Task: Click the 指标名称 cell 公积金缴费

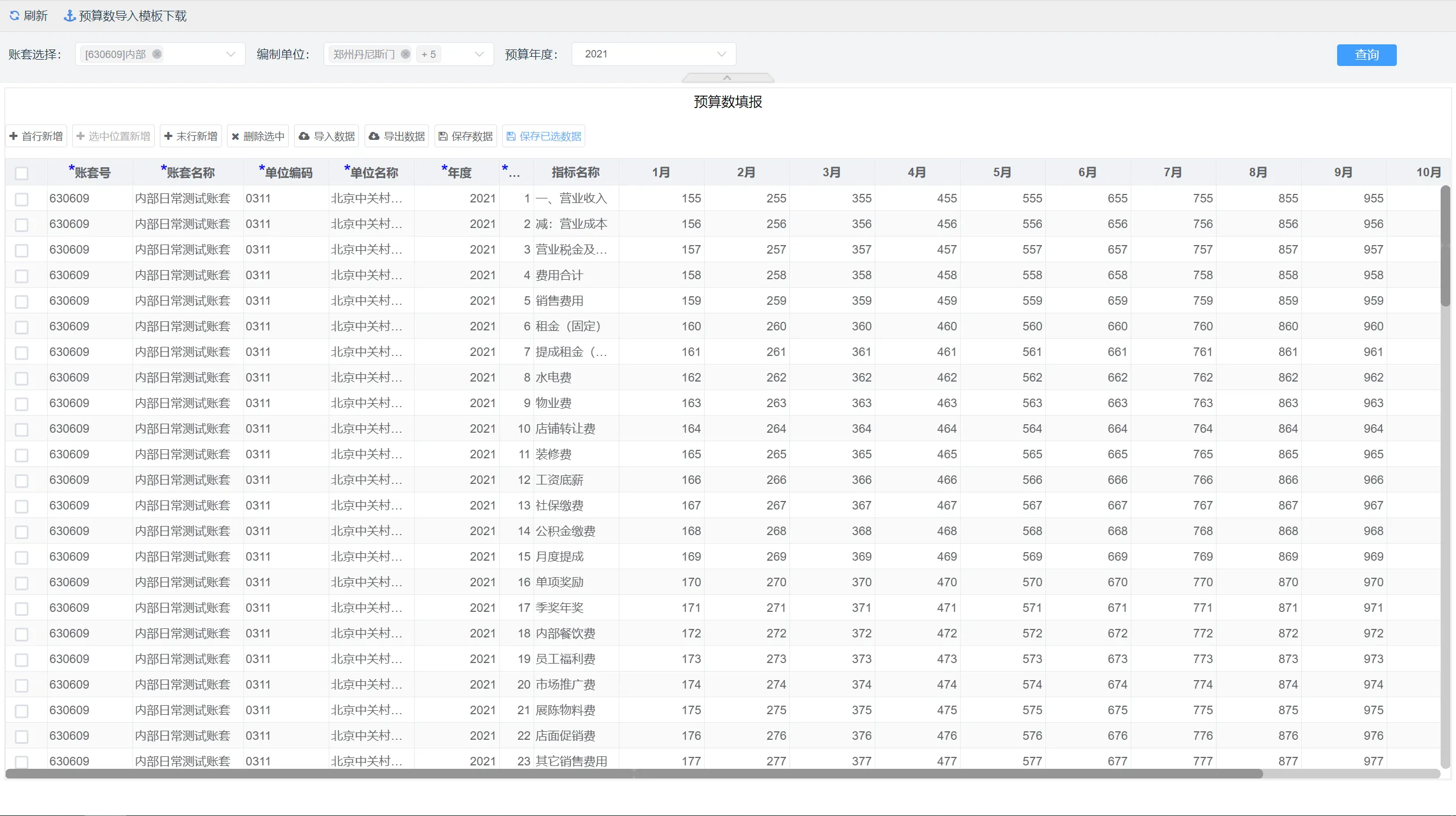Action: pyautogui.click(x=576, y=531)
